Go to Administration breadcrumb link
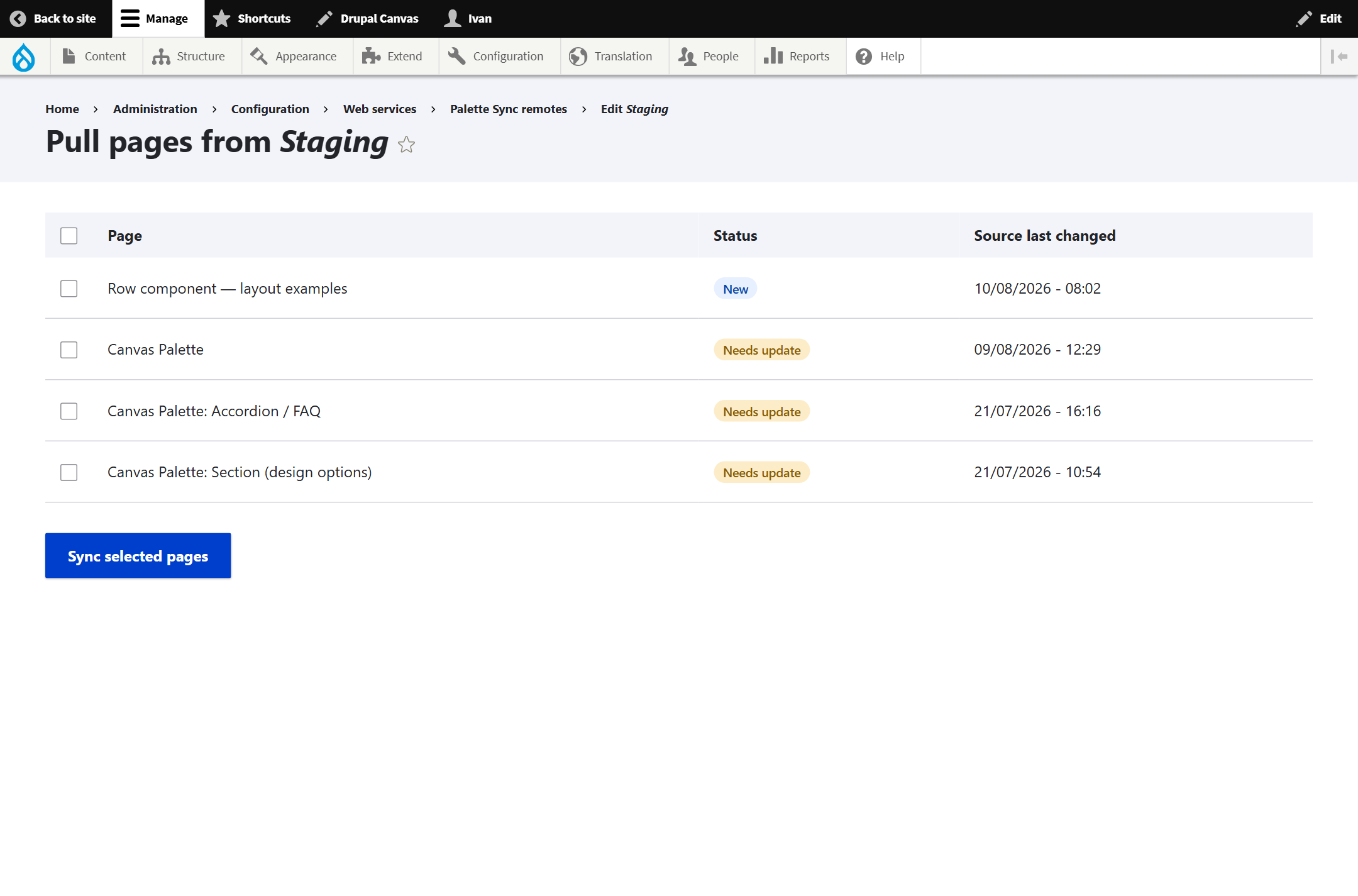This screenshot has width=1358, height=896. (155, 109)
